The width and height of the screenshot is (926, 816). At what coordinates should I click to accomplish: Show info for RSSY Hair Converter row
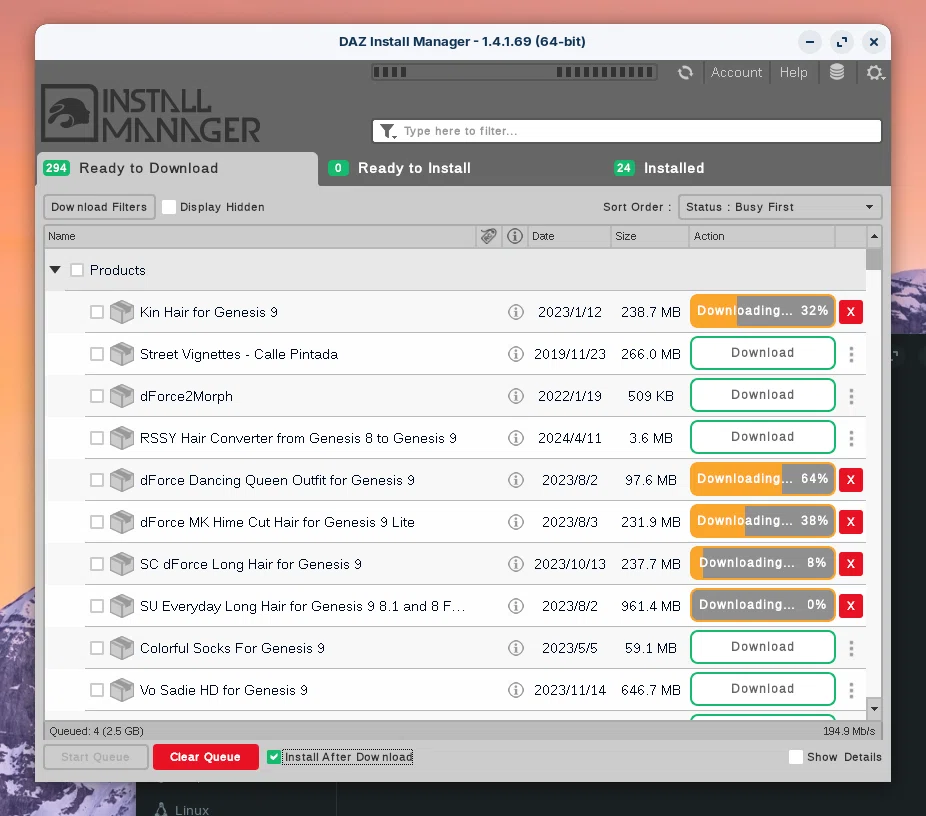tap(516, 438)
